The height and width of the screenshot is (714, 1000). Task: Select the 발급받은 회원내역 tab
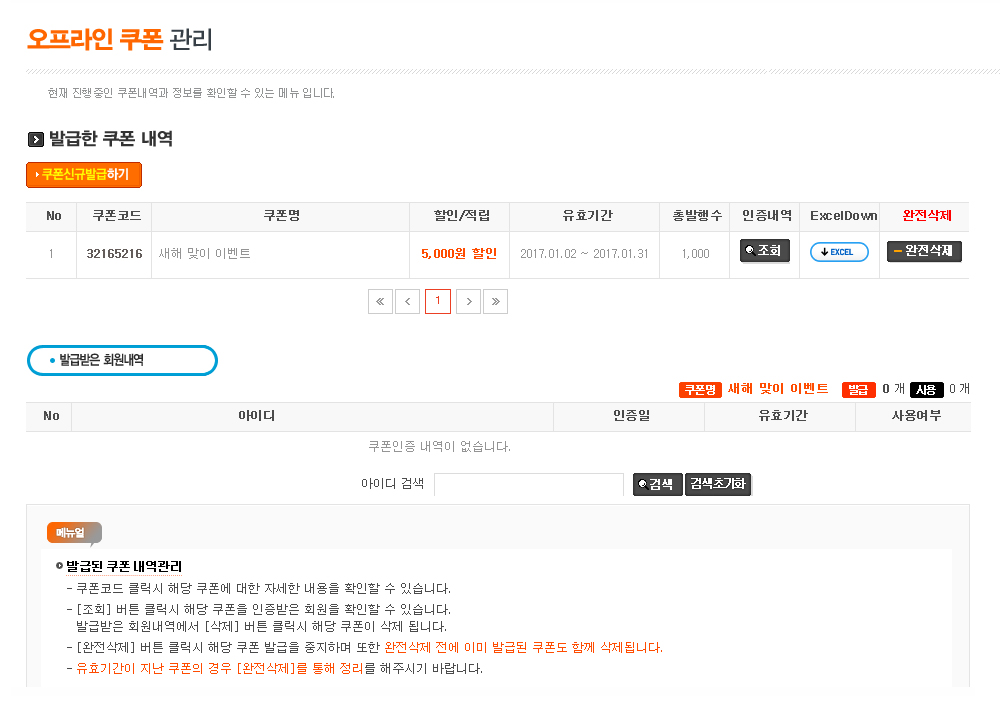122,360
